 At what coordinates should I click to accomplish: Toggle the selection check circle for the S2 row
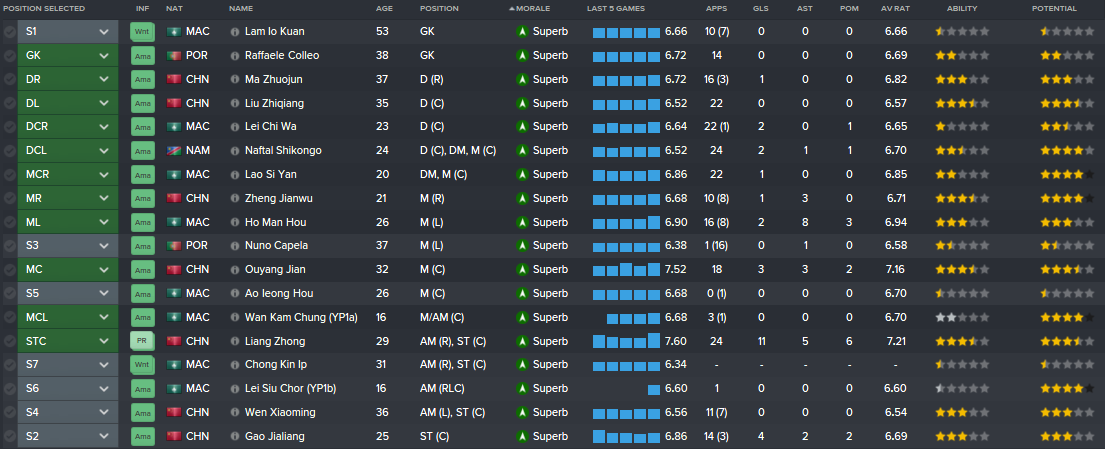pyautogui.click(x=9, y=436)
